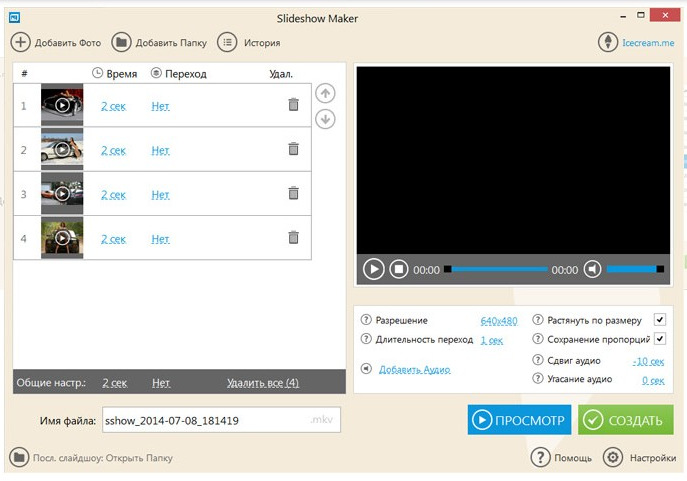Image resolution: width=687 pixels, height=481 pixels.
Task: Click Добавить Аудио link
Action: (x=414, y=370)
